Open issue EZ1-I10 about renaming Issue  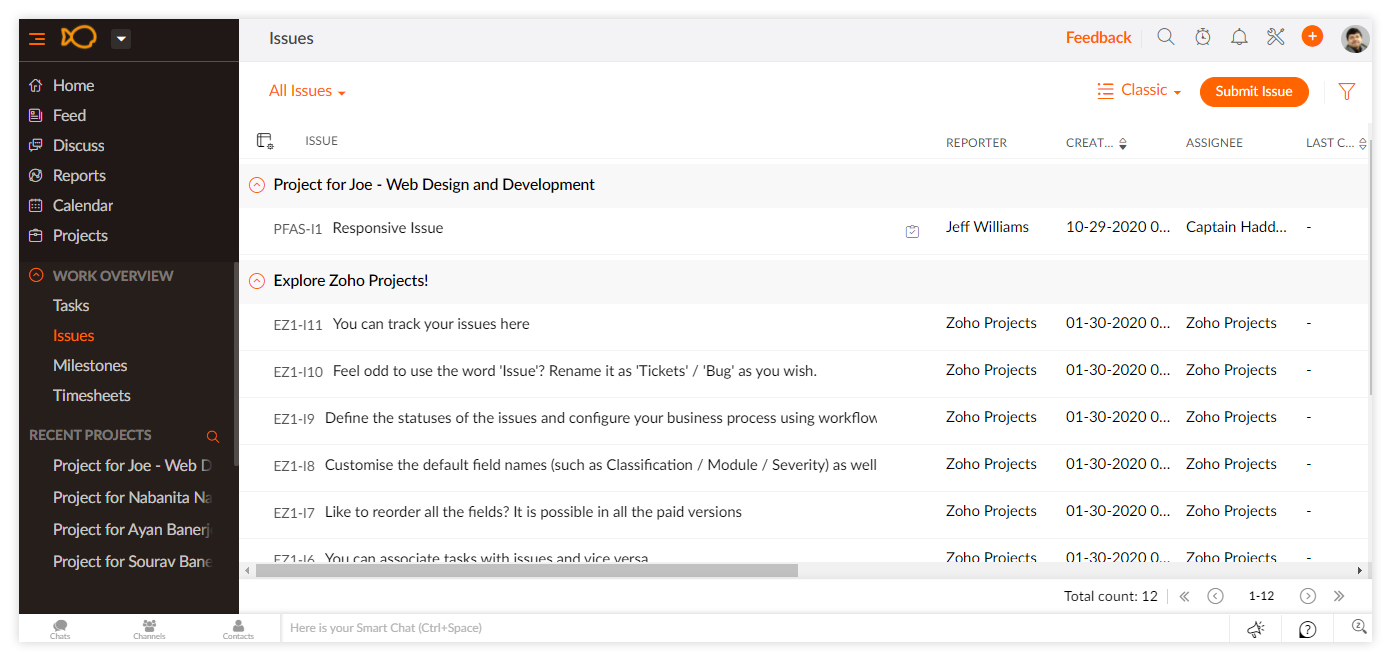[x=575, y=371]
